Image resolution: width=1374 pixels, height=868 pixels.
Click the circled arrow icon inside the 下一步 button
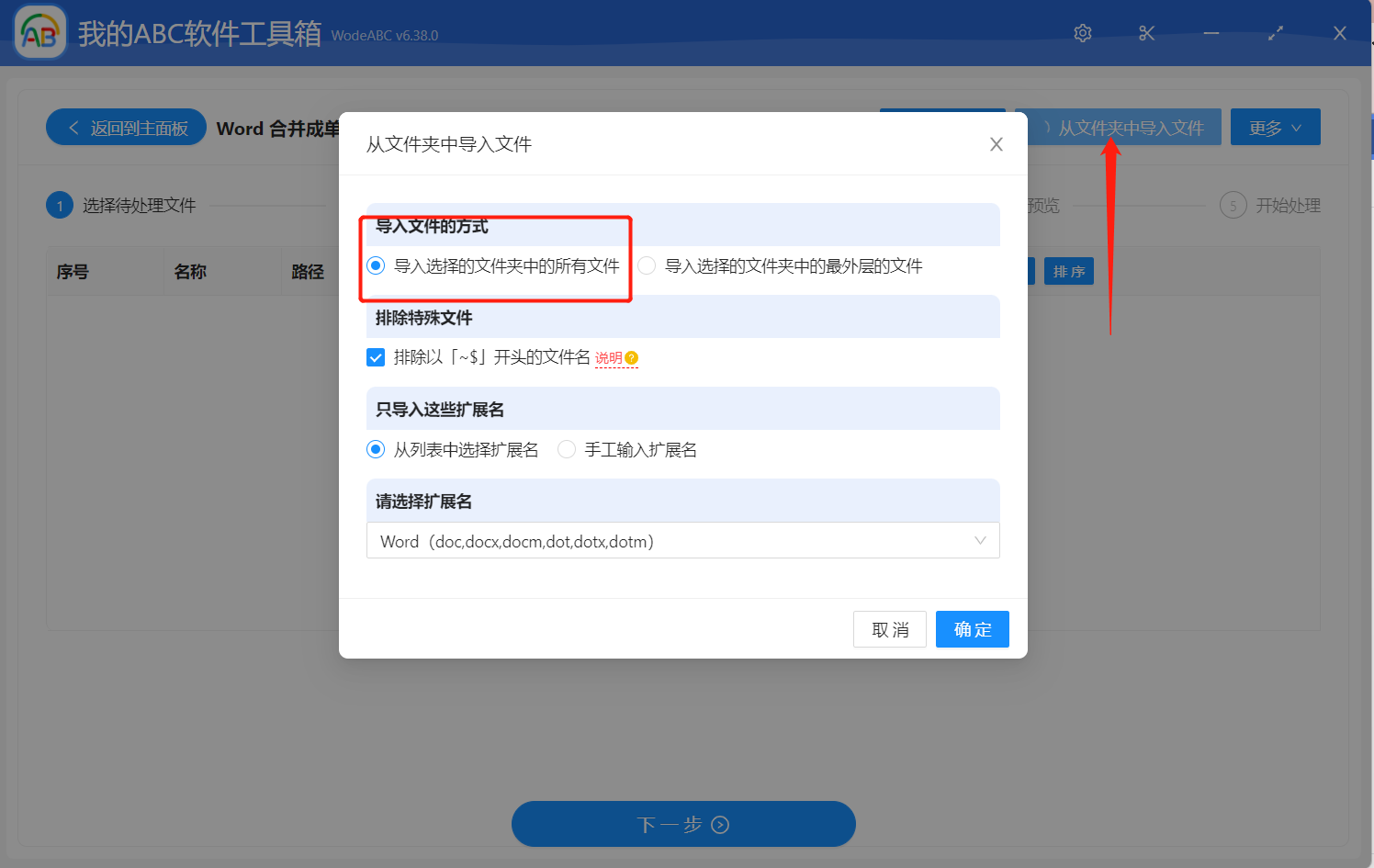click(x=721, y=824)
